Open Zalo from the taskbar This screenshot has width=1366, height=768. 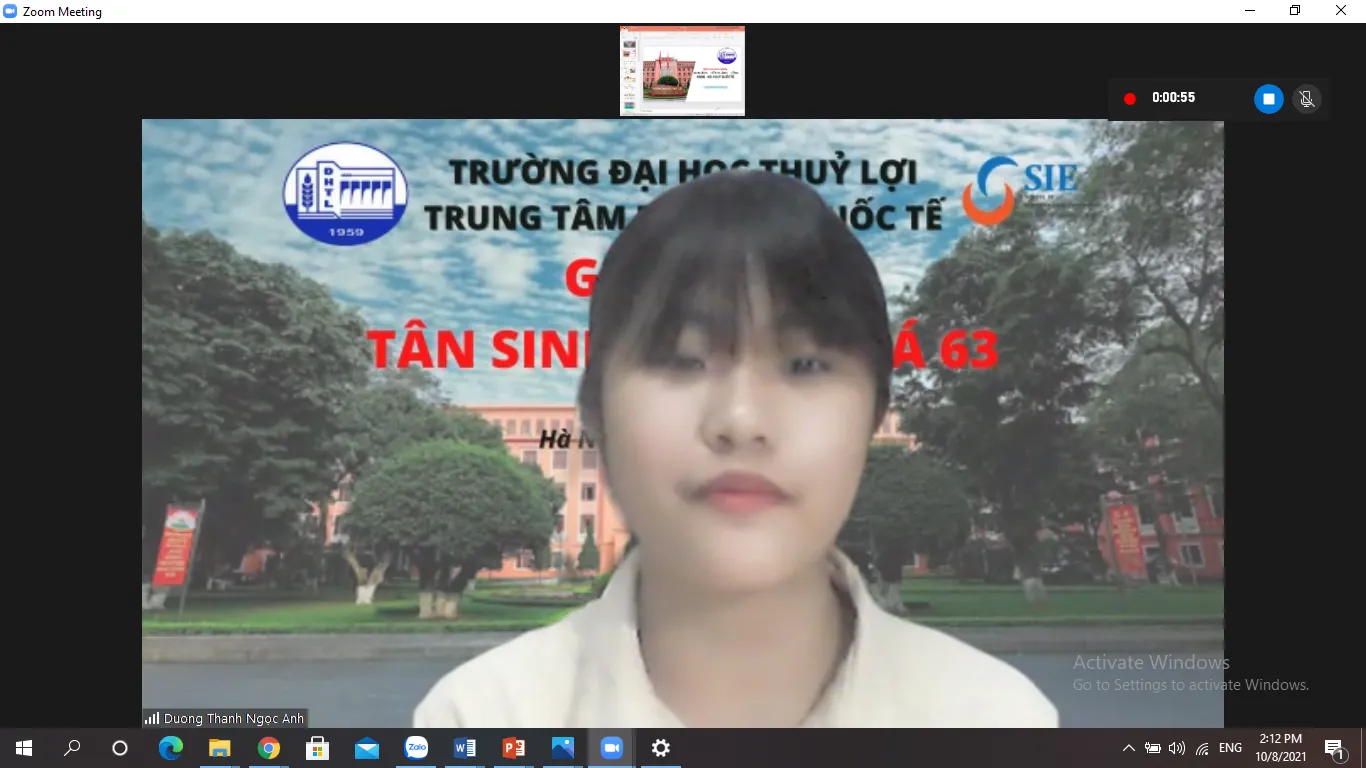point(416,748)
